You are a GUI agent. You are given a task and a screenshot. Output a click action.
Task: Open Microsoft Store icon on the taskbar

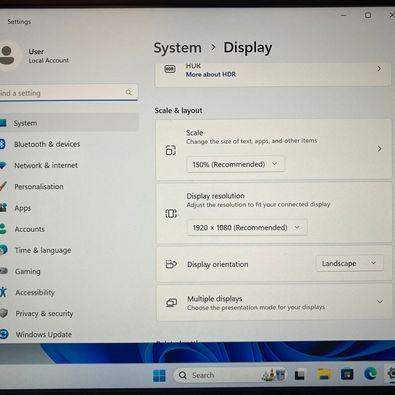347,374
